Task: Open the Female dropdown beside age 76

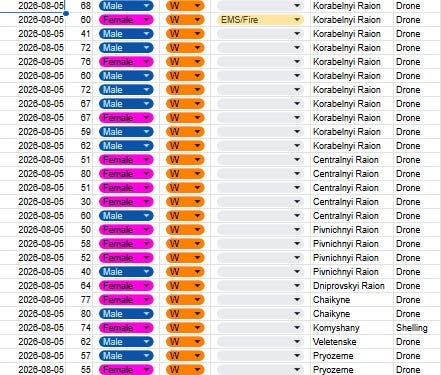Action: click(126, 62)
